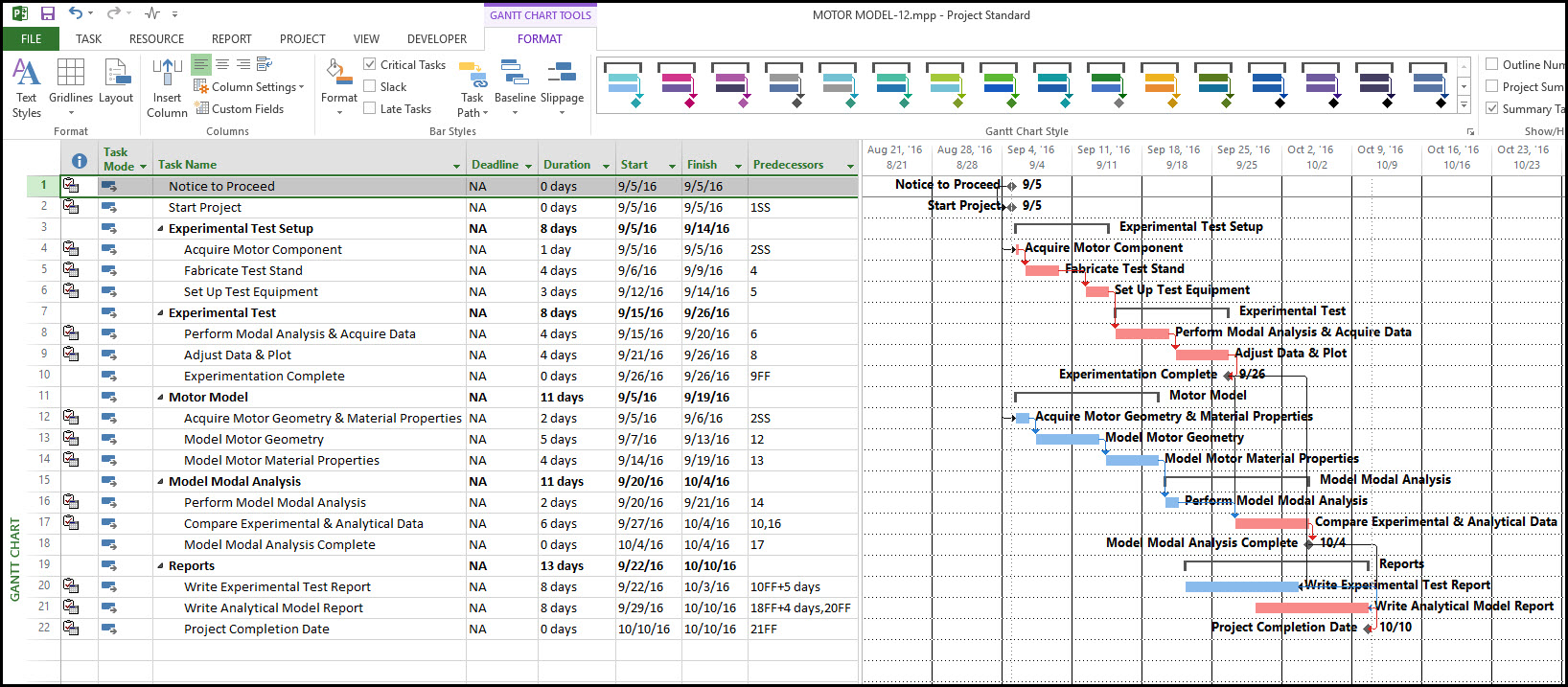Image resolution: width=1568 pixels, height=687 pixels.
Task: Click the Task Mode column header
Action: 125,159
